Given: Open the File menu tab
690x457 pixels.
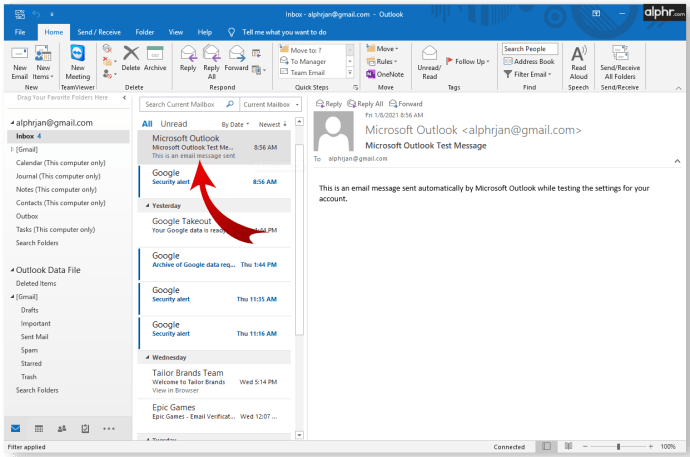Looking at the screenshot, I should [x=20, y=32].
